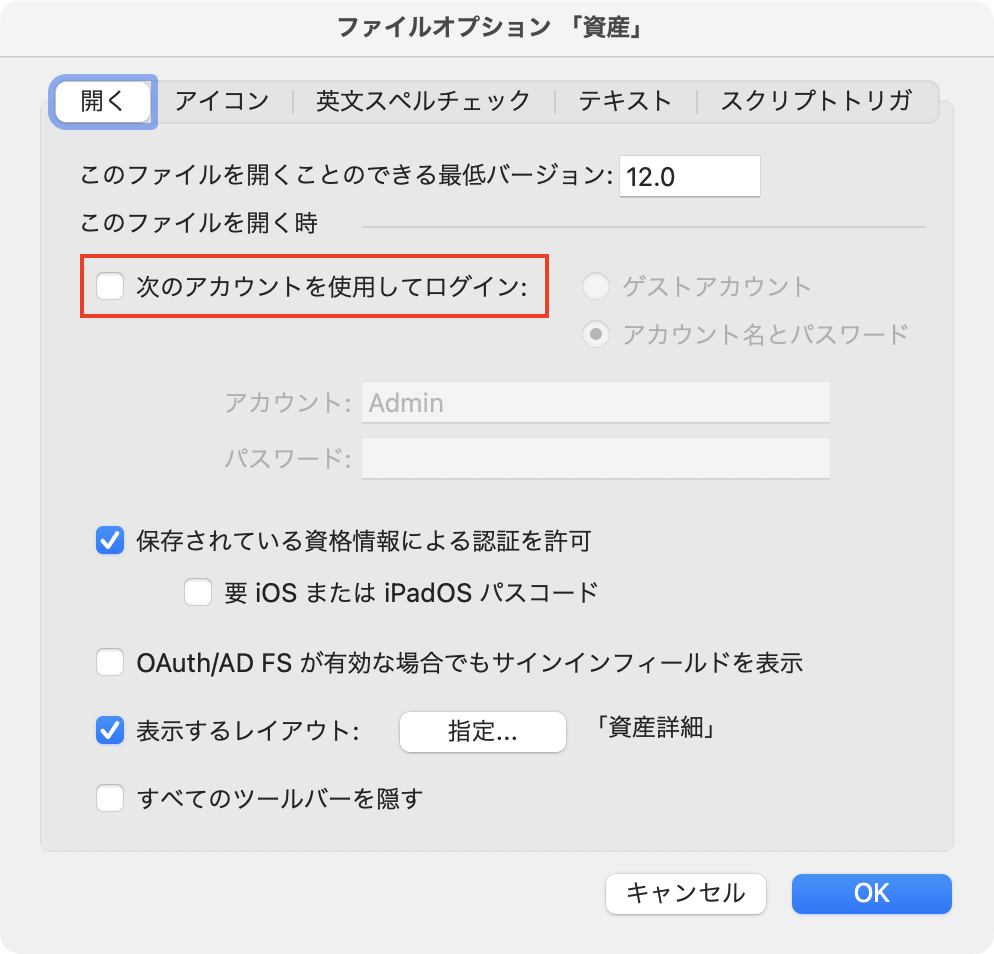Enable 要 iOS または iPadOS パスコード
Viewport: 994px width, 954px height.
[197, 592]
